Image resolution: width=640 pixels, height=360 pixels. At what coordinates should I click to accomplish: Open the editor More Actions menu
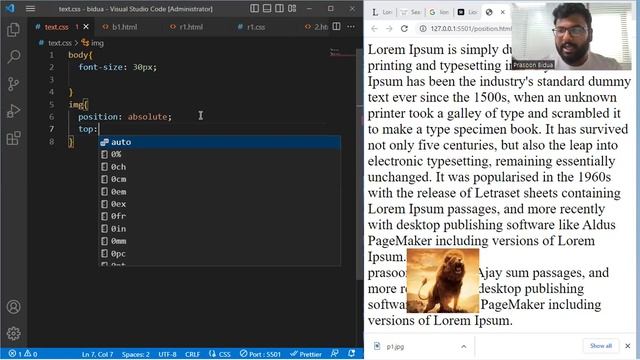click(351, 27)
